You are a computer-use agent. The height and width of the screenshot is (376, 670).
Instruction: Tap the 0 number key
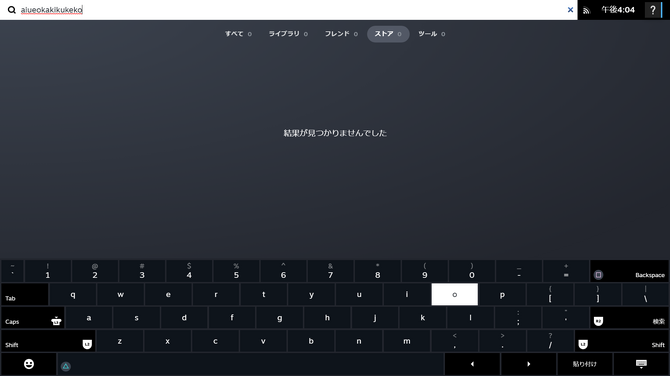click(x=472, y=271)
